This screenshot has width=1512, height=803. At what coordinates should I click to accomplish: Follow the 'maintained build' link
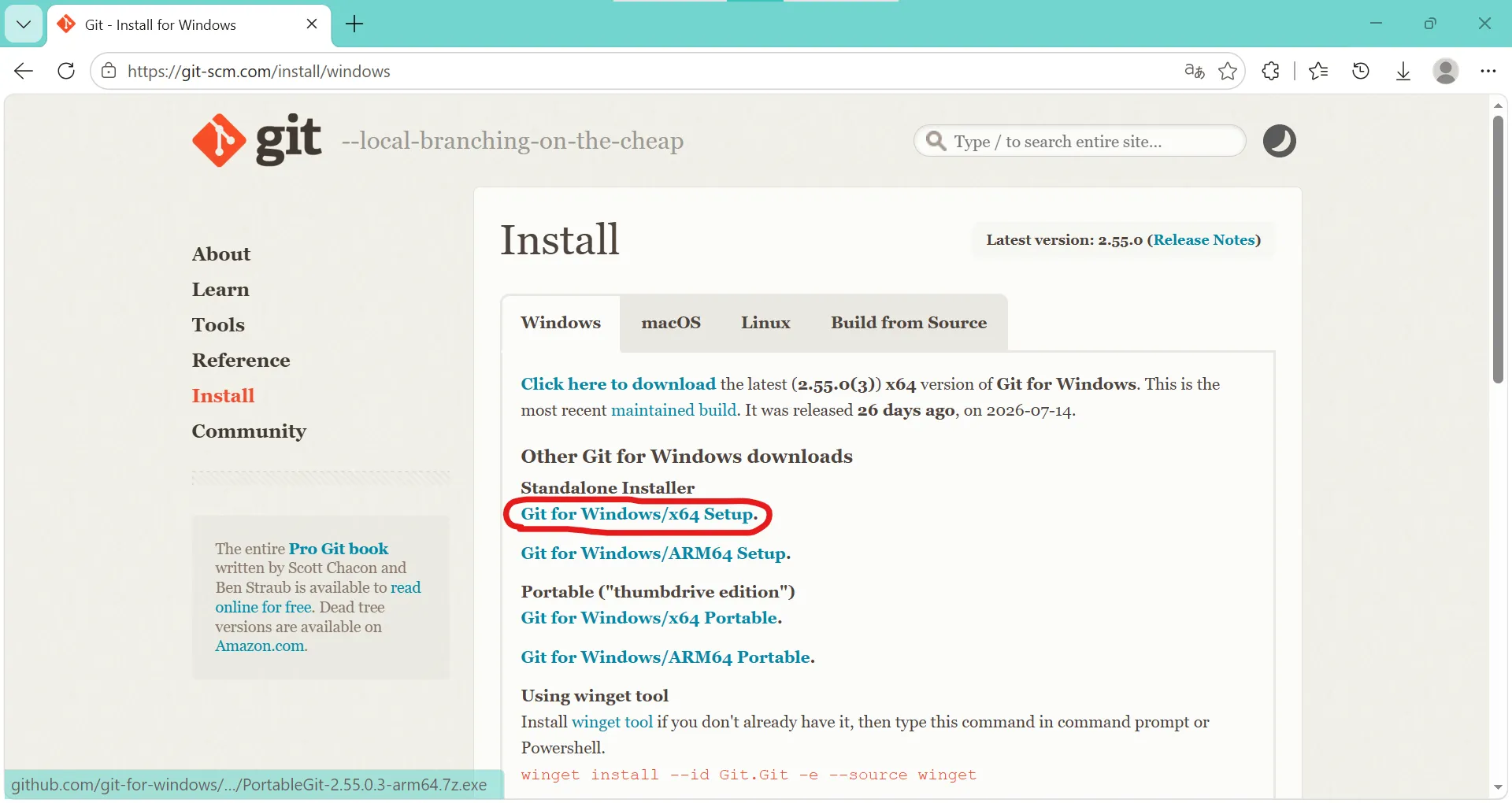click(x=674, y=410)
